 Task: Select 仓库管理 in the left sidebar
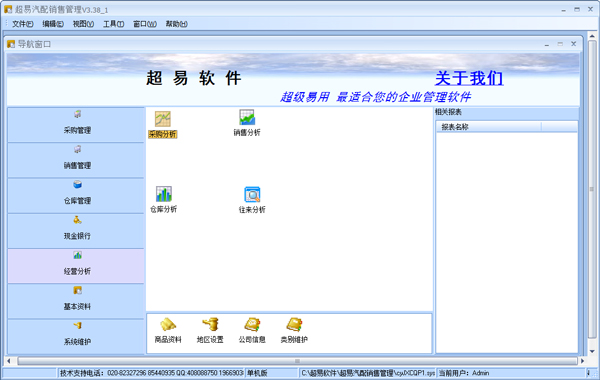click(x=76, y=196)
